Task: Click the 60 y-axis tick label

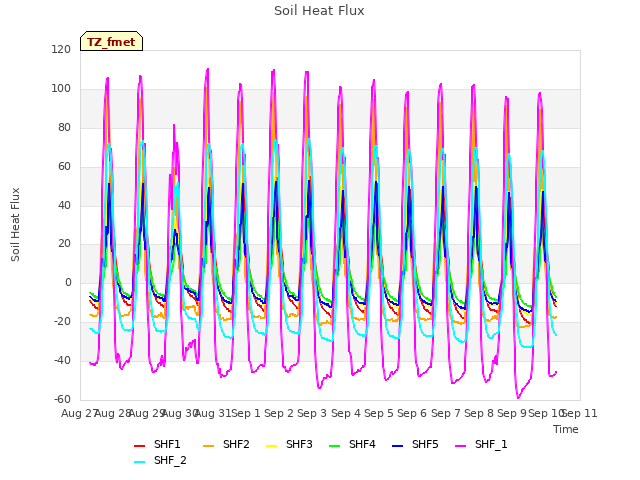Action: coord(64,166)
